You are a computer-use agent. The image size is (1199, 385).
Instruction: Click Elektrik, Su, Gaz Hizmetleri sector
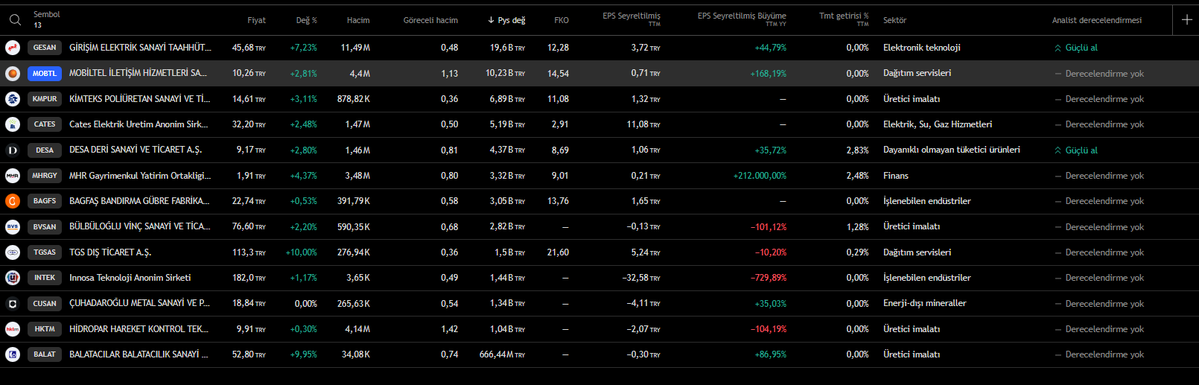click(x=938, y=125)
